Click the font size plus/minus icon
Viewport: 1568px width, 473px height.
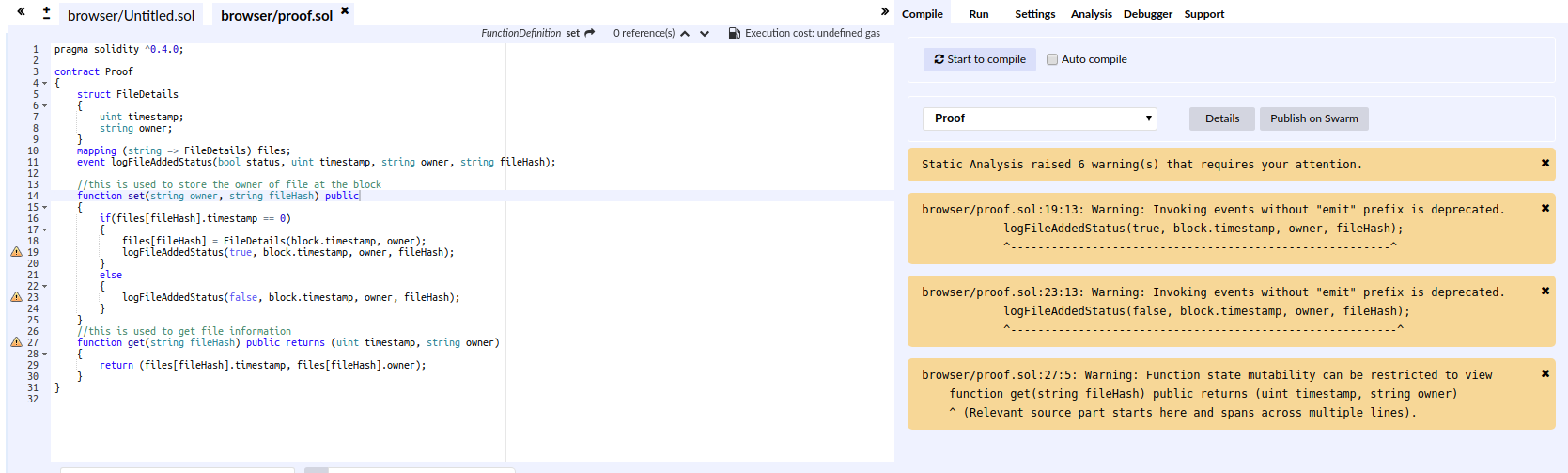pyautogui.click(x=46, y=13)
